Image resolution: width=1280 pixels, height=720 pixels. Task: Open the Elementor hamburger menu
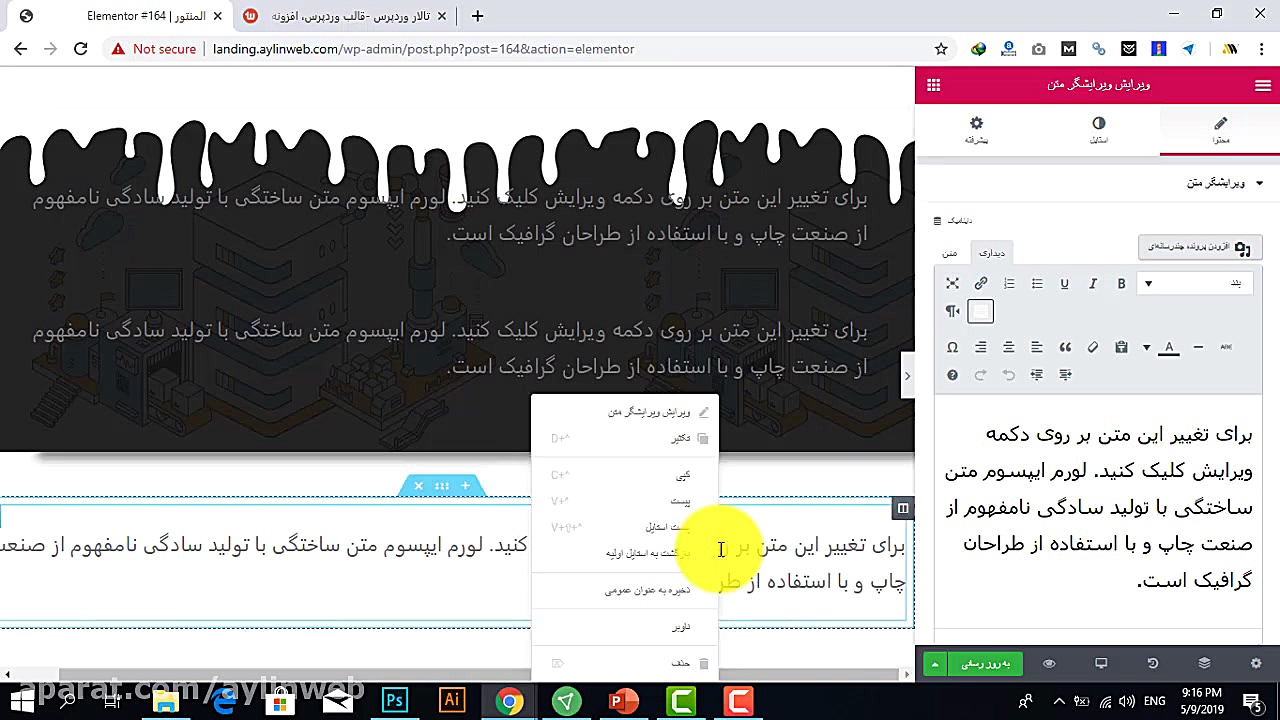tap(1263, 85)
